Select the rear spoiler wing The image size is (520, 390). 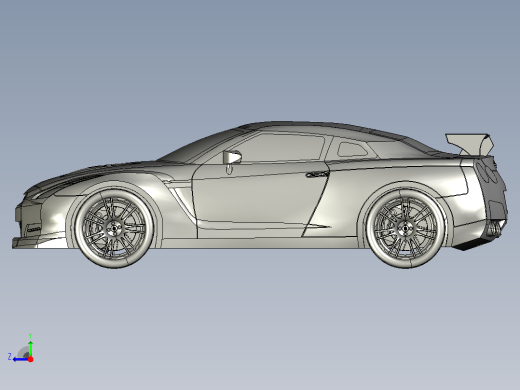tap(470, 144)
